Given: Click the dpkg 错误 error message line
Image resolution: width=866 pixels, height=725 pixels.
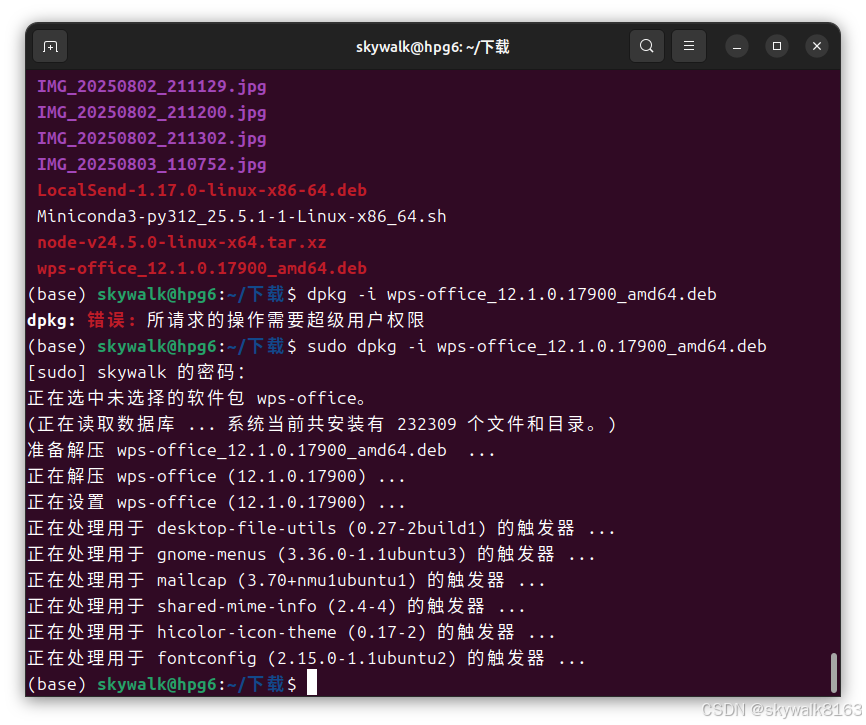Looking at the screenshot, I should pyautogui.click(x=226, y=320).
